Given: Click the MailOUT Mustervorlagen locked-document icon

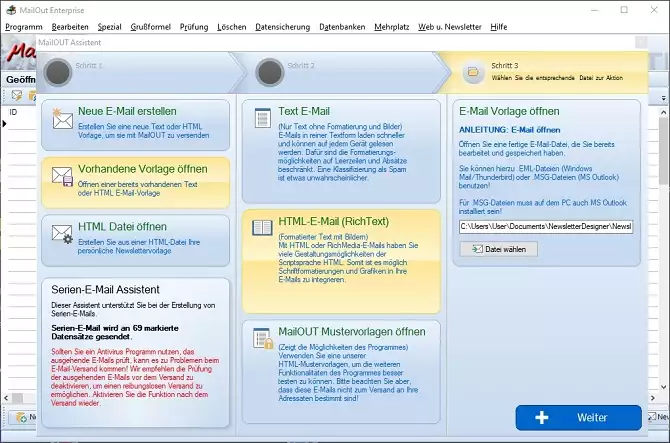Looking at the screenshot, I should tap(263, 336).
